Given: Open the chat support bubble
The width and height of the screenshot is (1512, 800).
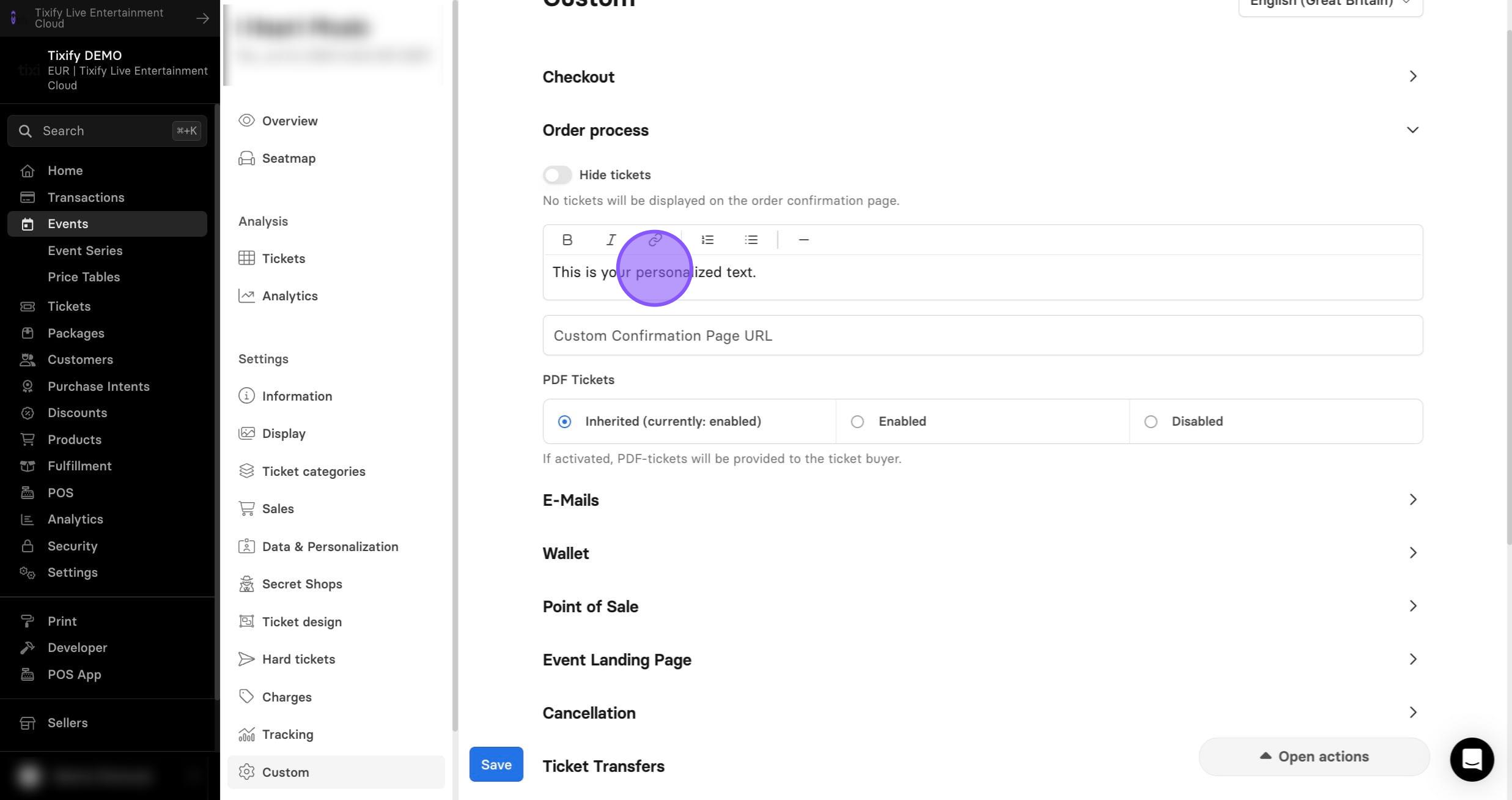Looking at the screenshot, I should click(1472, 759).
